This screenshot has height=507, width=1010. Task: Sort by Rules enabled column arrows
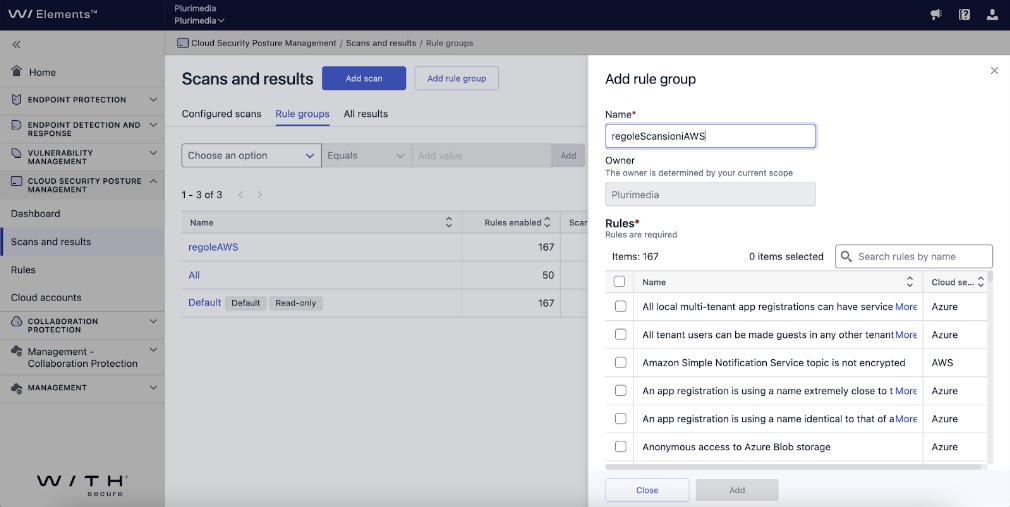click(547, 222)
